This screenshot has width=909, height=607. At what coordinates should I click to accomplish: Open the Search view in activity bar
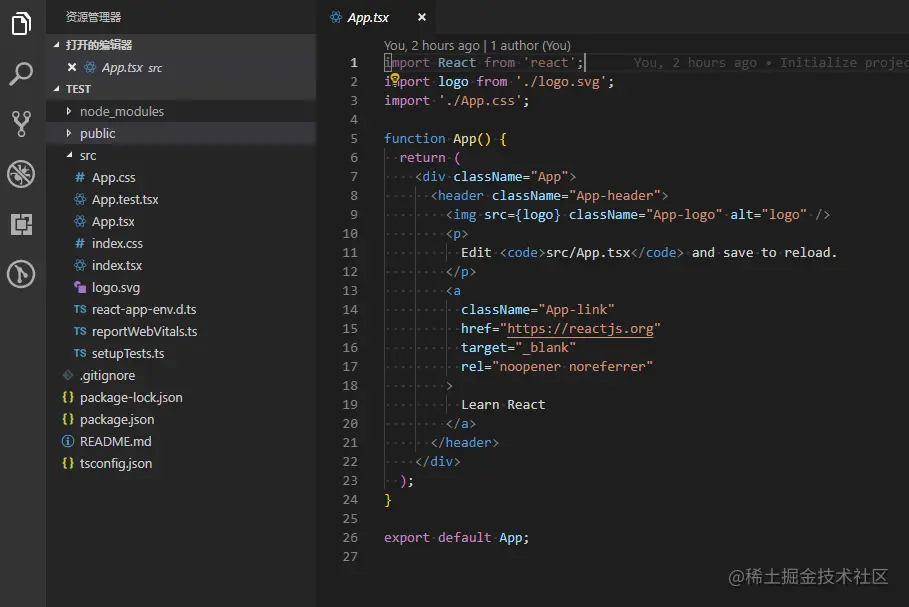[x=21, y=74]
